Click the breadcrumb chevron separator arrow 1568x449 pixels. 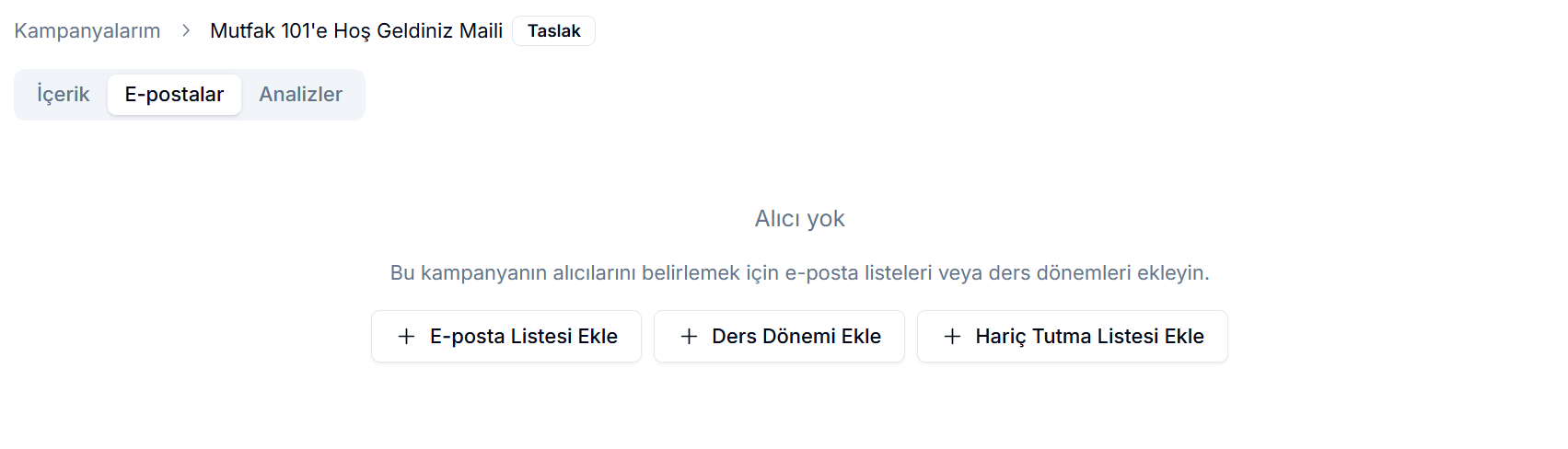tap(186, 31)
